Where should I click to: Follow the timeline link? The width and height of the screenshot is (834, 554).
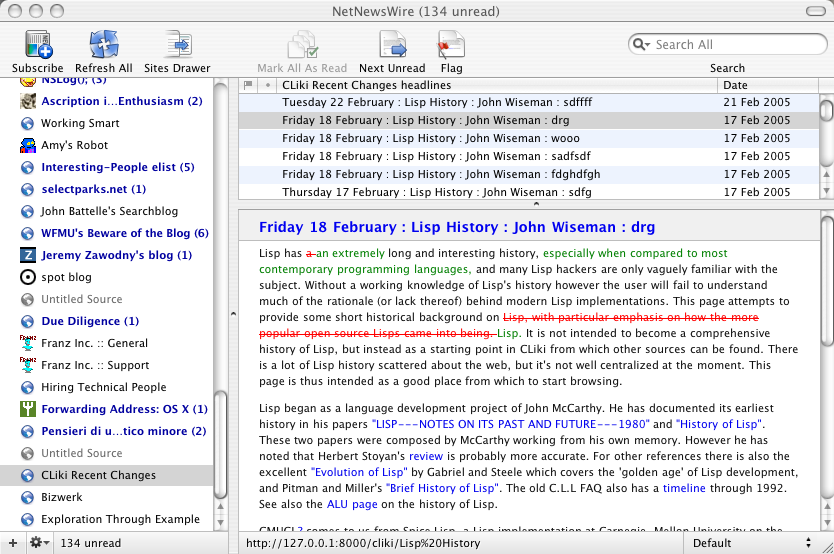[684, 488]
